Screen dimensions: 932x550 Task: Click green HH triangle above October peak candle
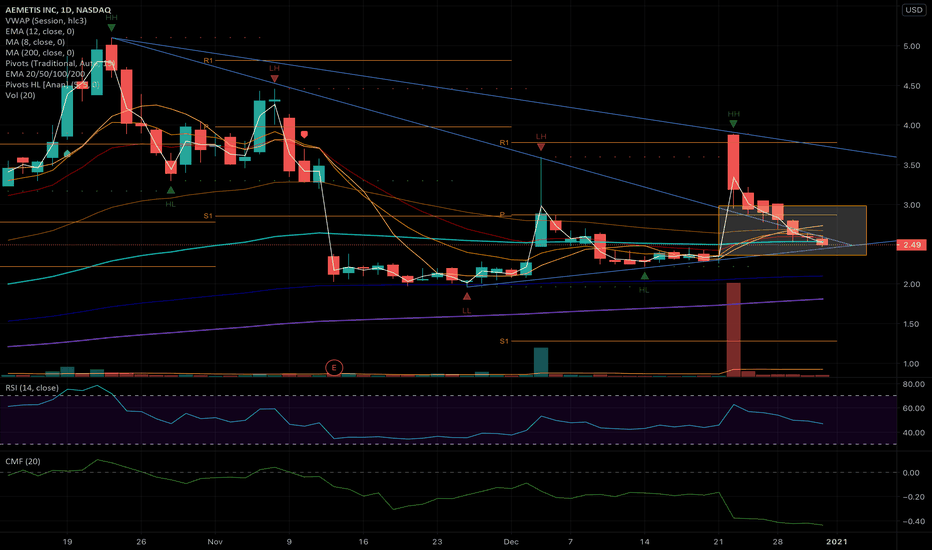[x=111, y=28]
